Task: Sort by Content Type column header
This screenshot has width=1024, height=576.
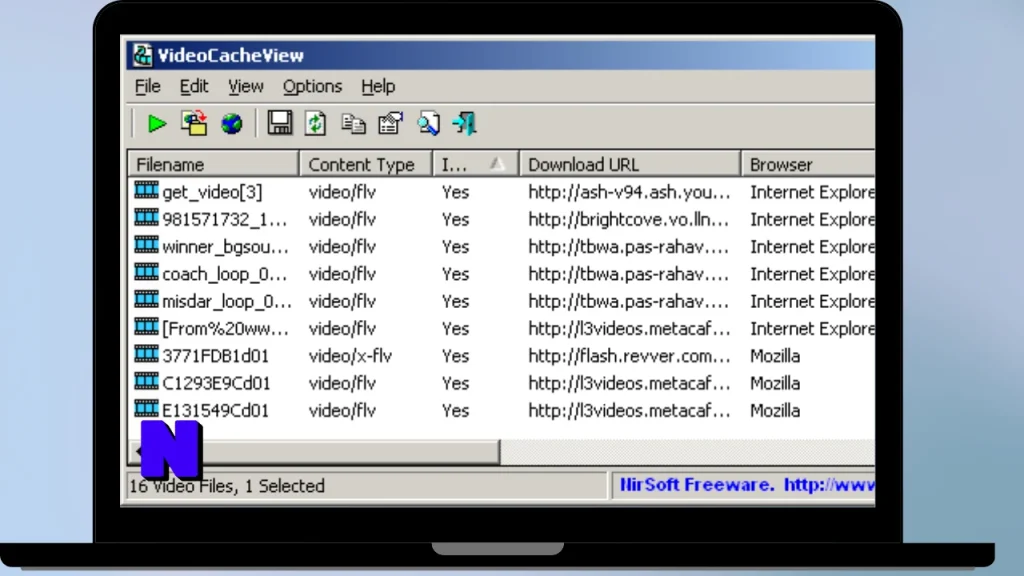Action: [x=366, y=164]
